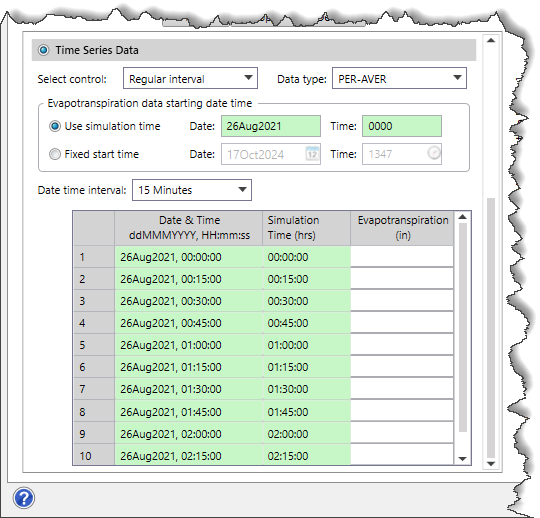Open calendar picker in Fixed start date field
The width and height of the screenshot is (540, 518).
(312, 154)
